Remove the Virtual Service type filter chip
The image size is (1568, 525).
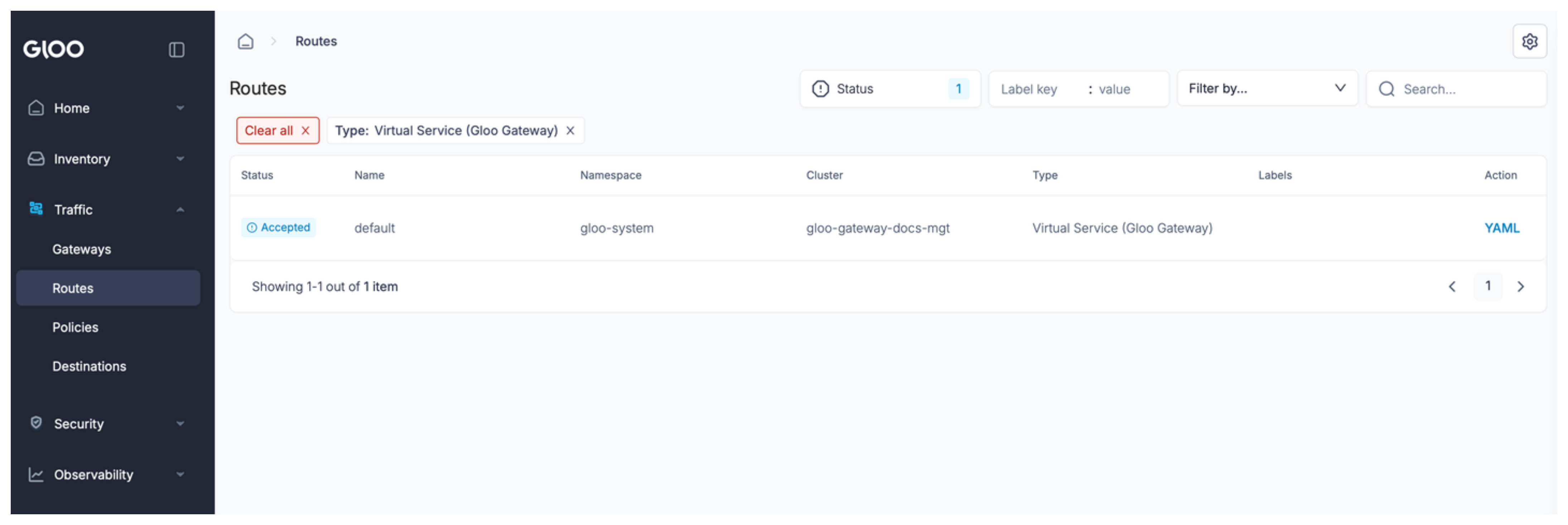coord(570,130)
